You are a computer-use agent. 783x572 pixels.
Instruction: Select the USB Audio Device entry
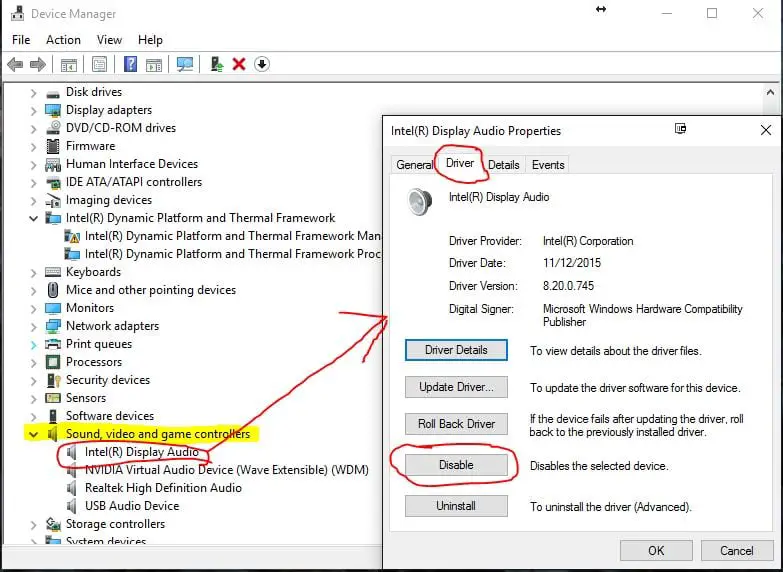pos(132,506)
